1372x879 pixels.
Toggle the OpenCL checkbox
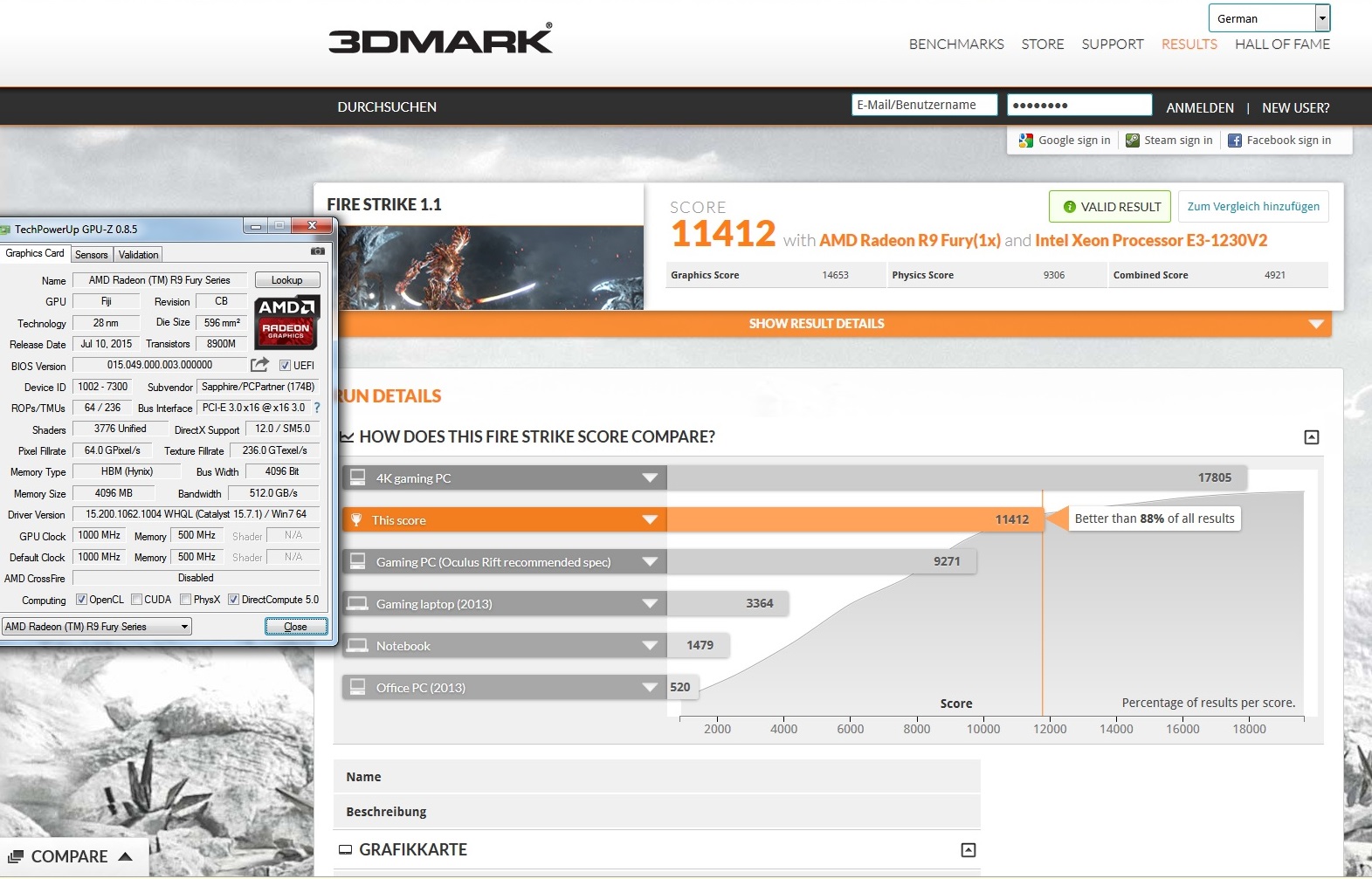pyautogui.click(x=81, y=600)
